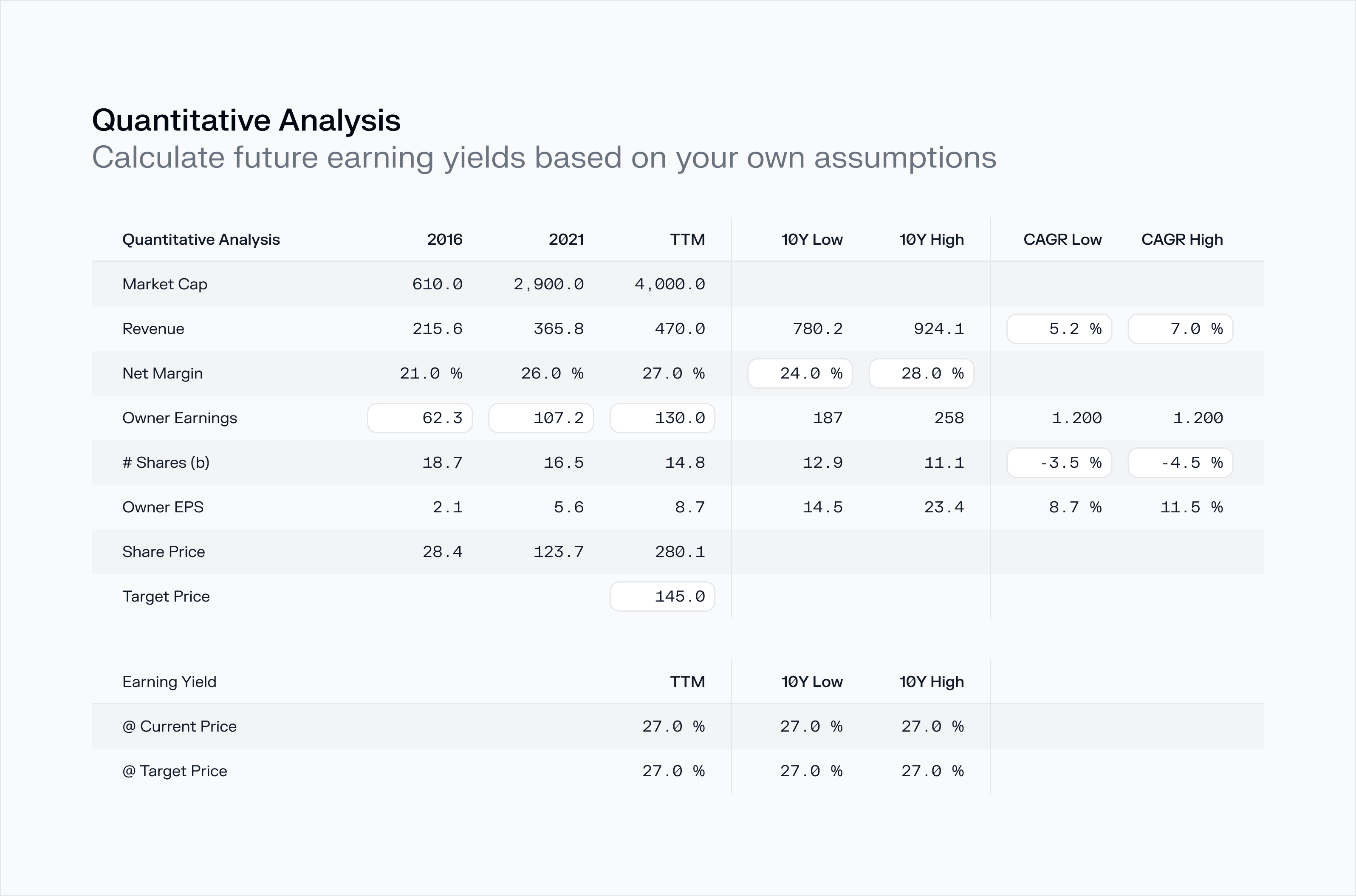Viewport: 1356px width, 896px height.
Task: Select the Owner Earnings 2016 input showing 62.3
Action: (x=419, y=418)
